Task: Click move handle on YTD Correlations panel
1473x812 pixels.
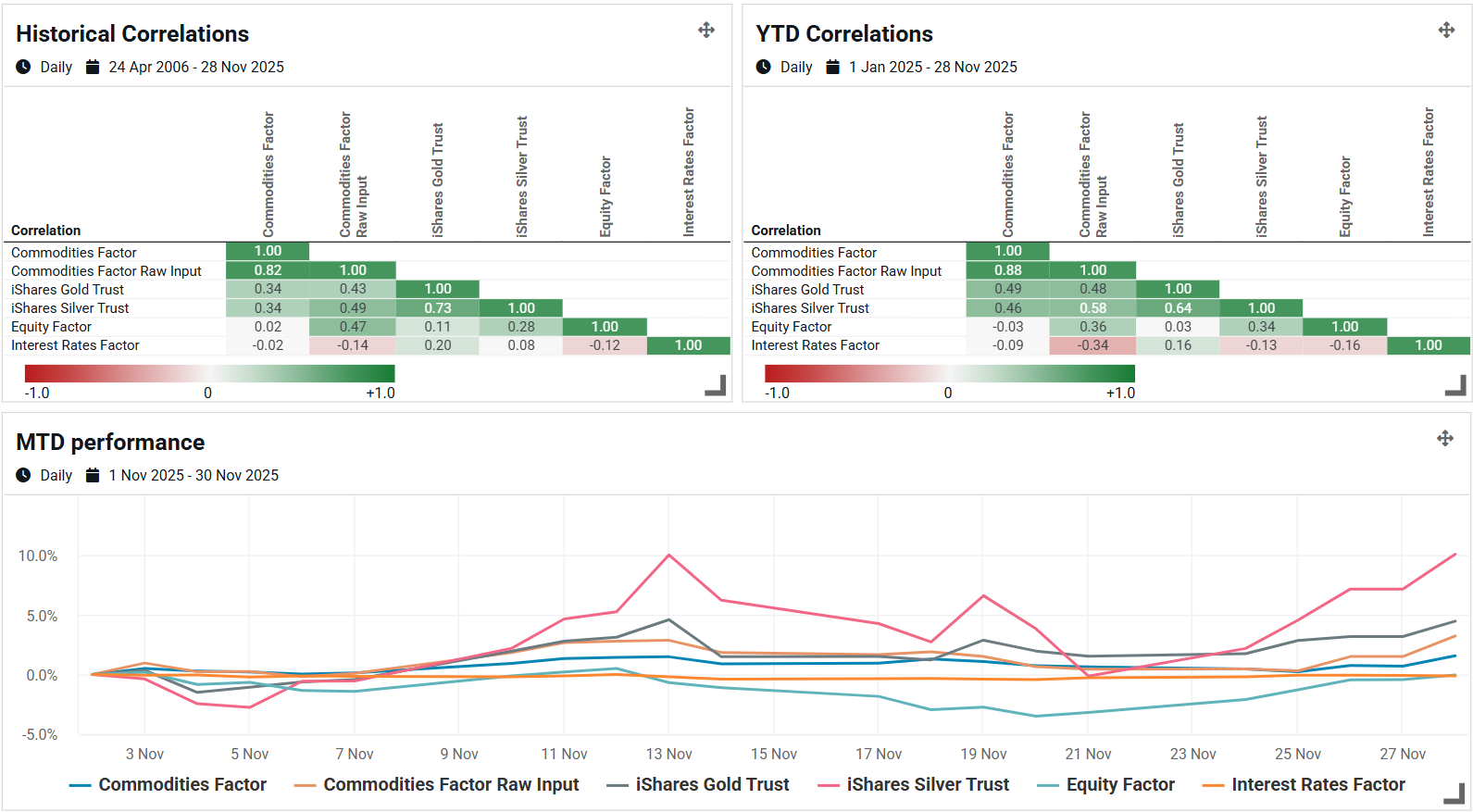Action: 1446,31
